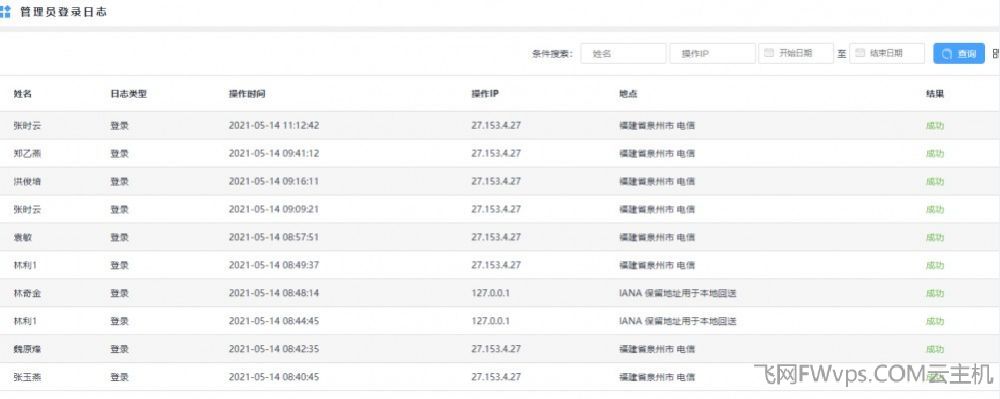
Task: Select the 林奇金 row with IP 127.0.0.1
Action: pos(500,293)
